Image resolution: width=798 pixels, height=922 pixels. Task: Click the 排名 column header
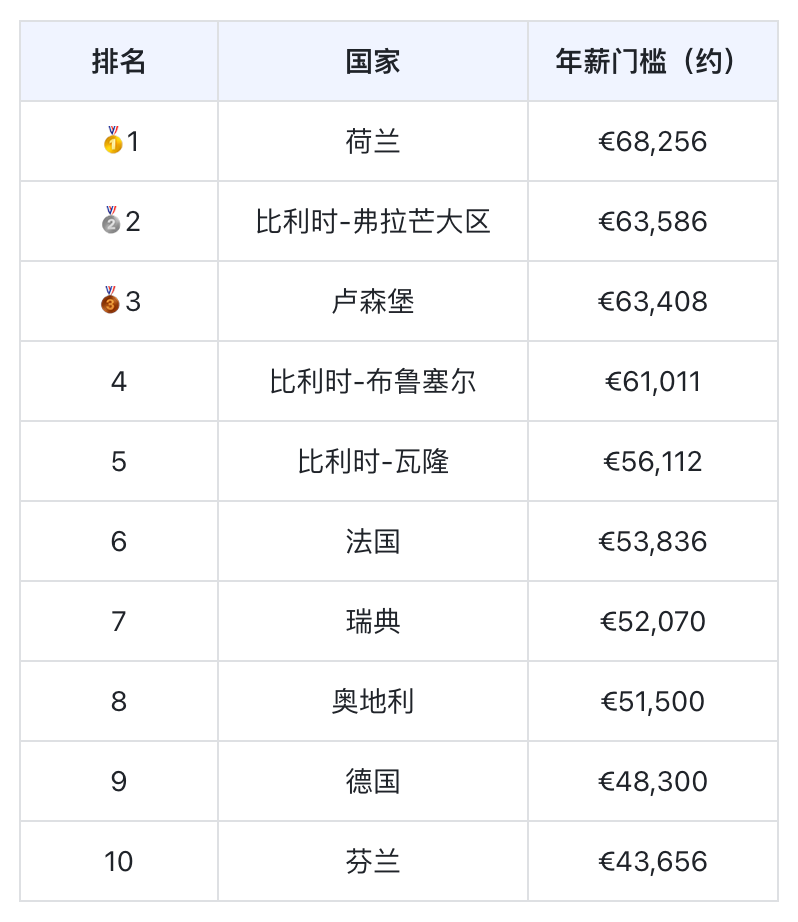click(119, 62)
